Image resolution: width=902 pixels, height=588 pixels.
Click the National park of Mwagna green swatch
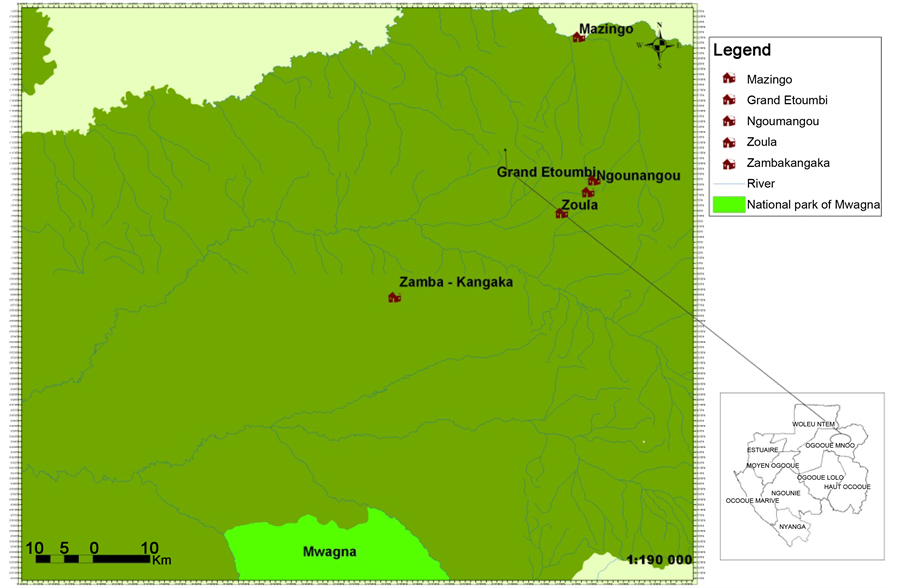pyautogui.click(x=729, y=205)
